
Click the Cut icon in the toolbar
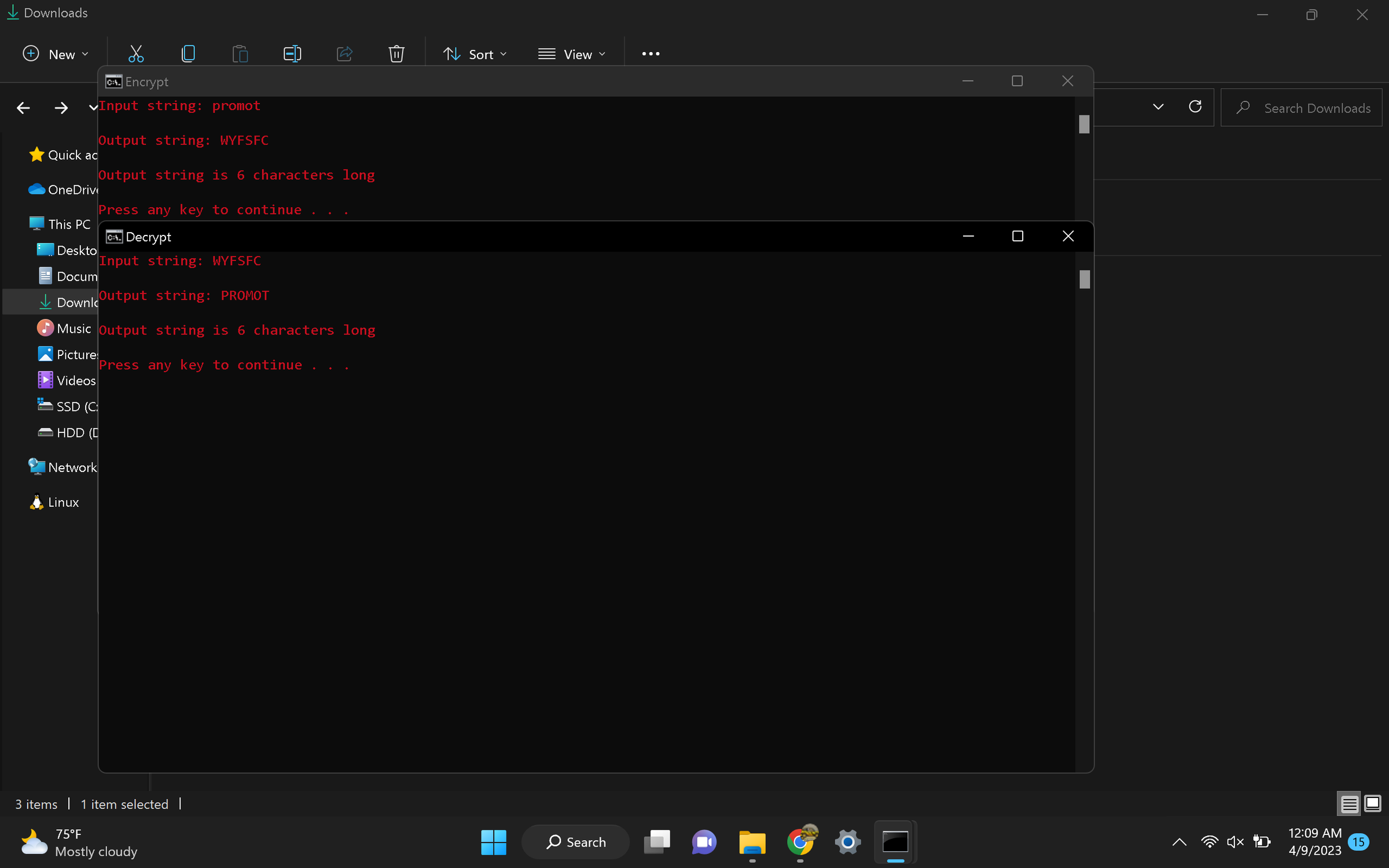coord(135,53)
